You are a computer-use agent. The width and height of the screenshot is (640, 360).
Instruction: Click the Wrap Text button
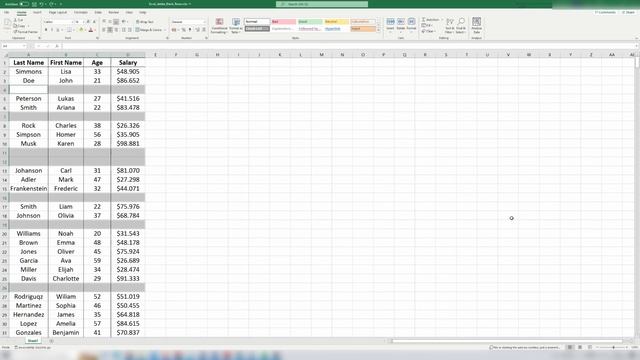pyautogui.click(x=145, y=22)
